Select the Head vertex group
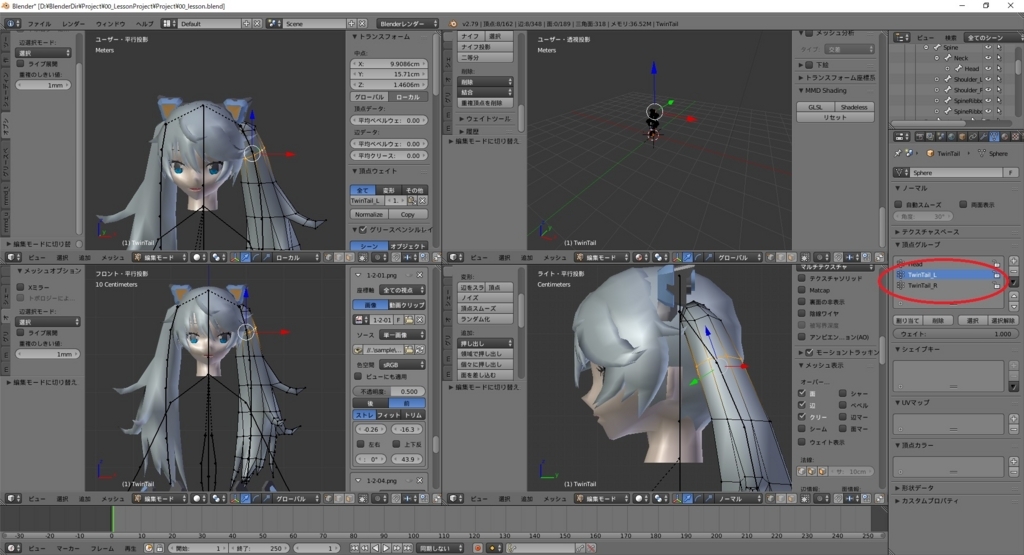The image size is (1024, 555). [x=947, y=264]
